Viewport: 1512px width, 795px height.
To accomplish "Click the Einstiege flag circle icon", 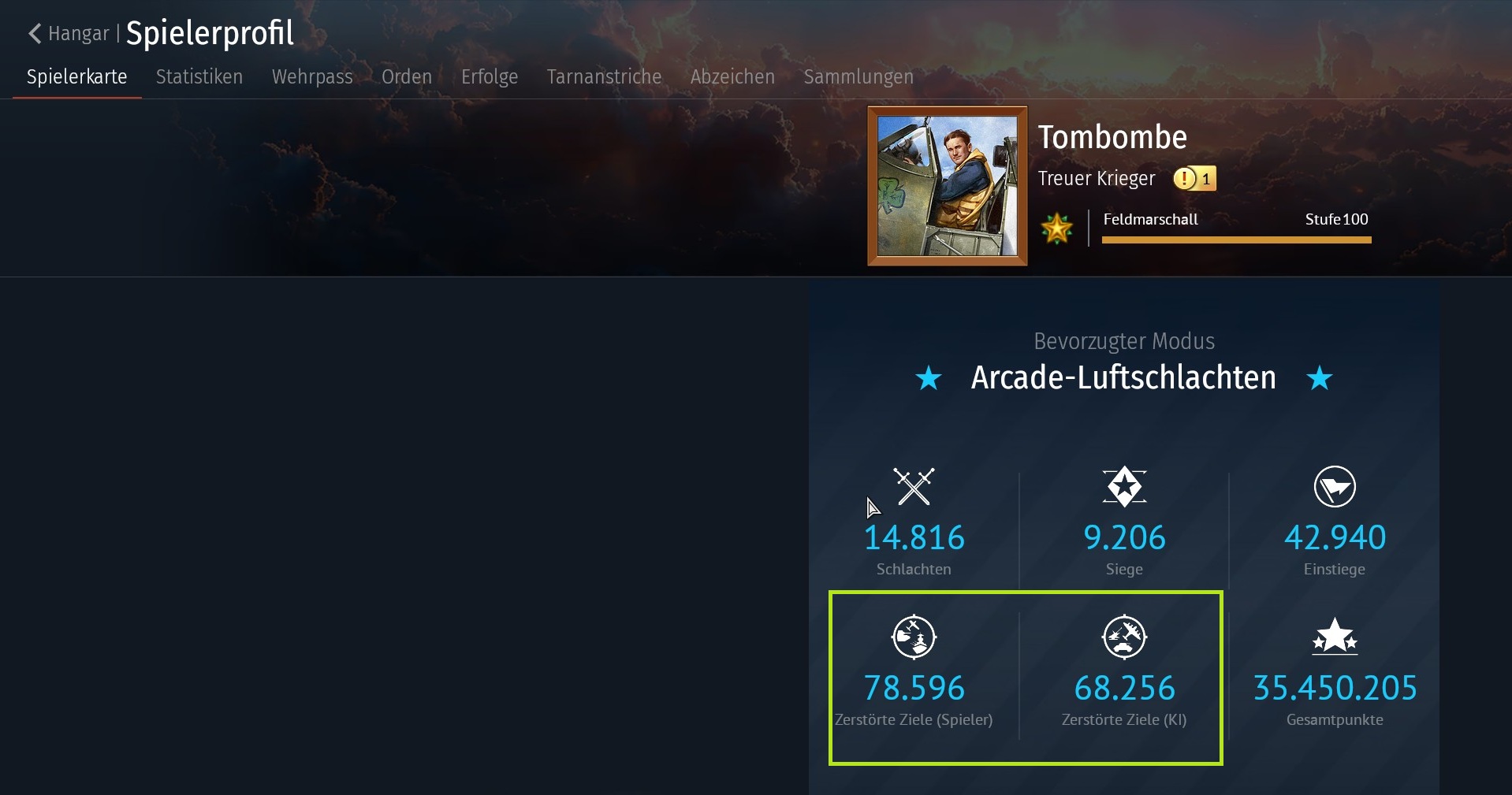I will (1335, 486).
